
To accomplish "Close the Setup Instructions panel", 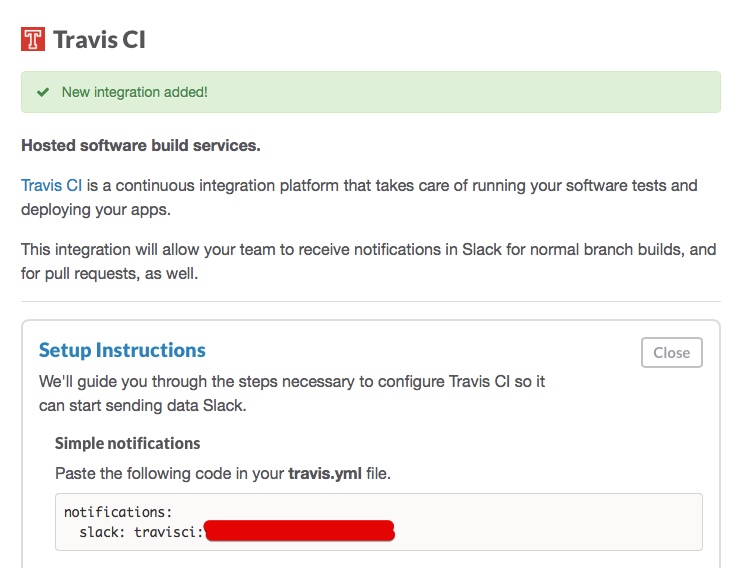I will pos(672,353).
